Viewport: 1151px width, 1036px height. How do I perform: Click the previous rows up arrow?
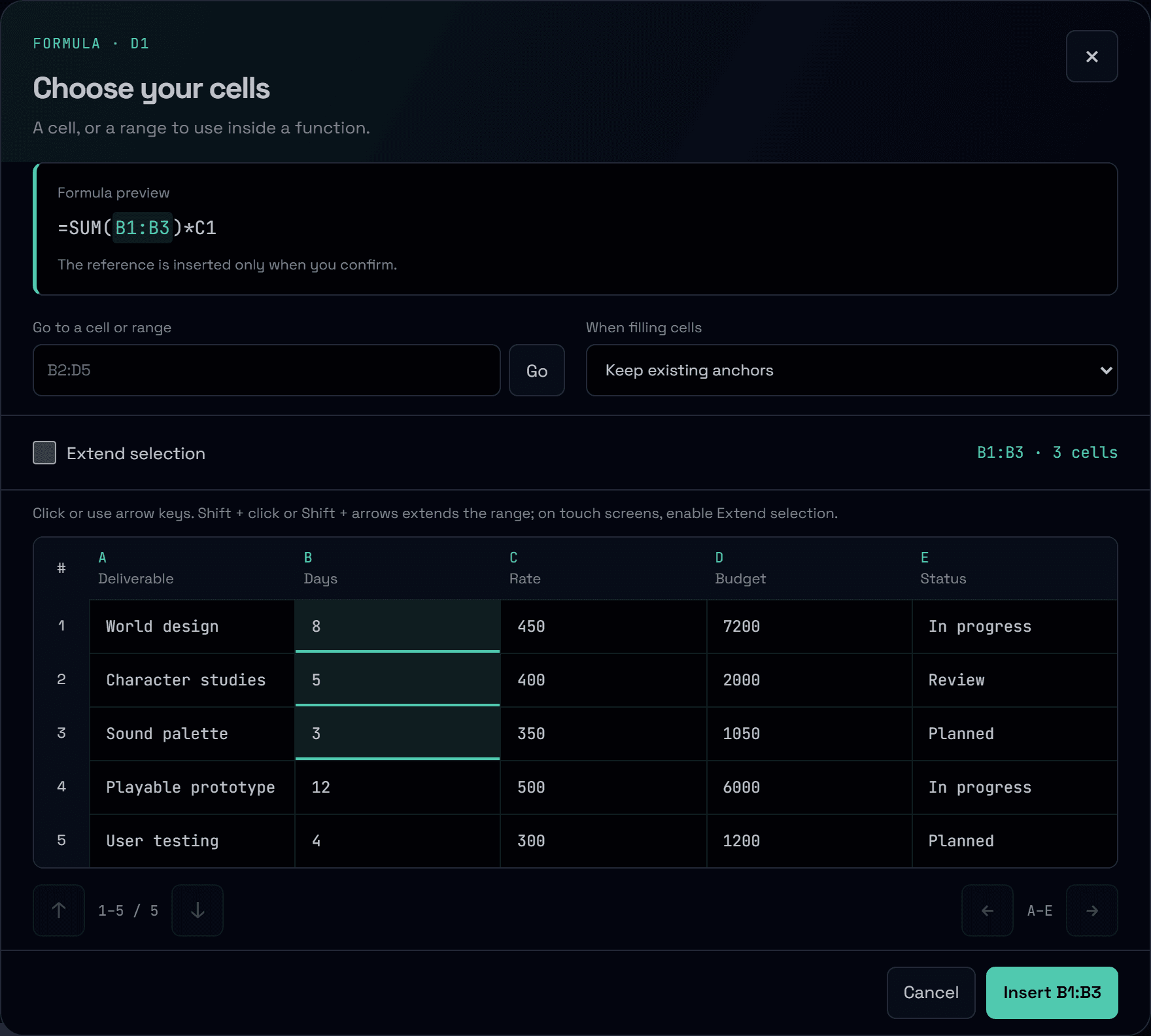[x=59, y=910]
